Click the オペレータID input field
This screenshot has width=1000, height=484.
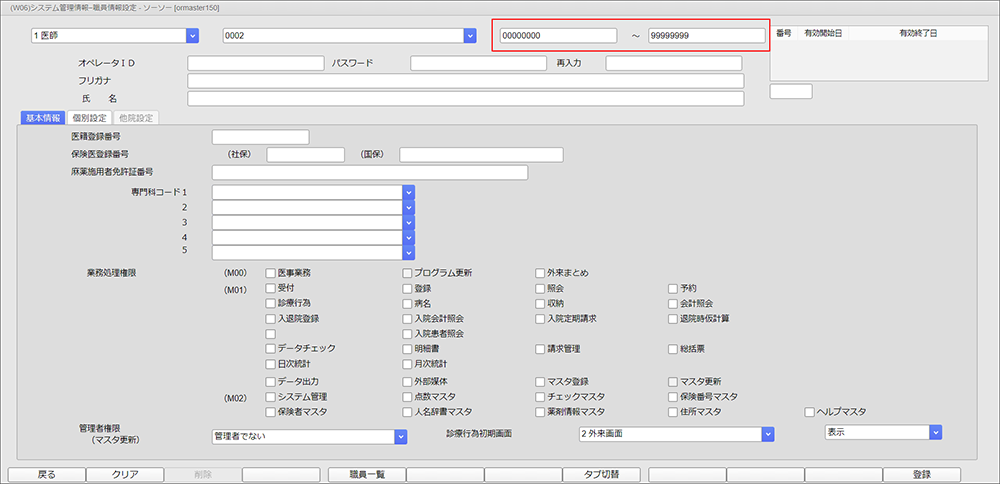[x=255, y=64]
